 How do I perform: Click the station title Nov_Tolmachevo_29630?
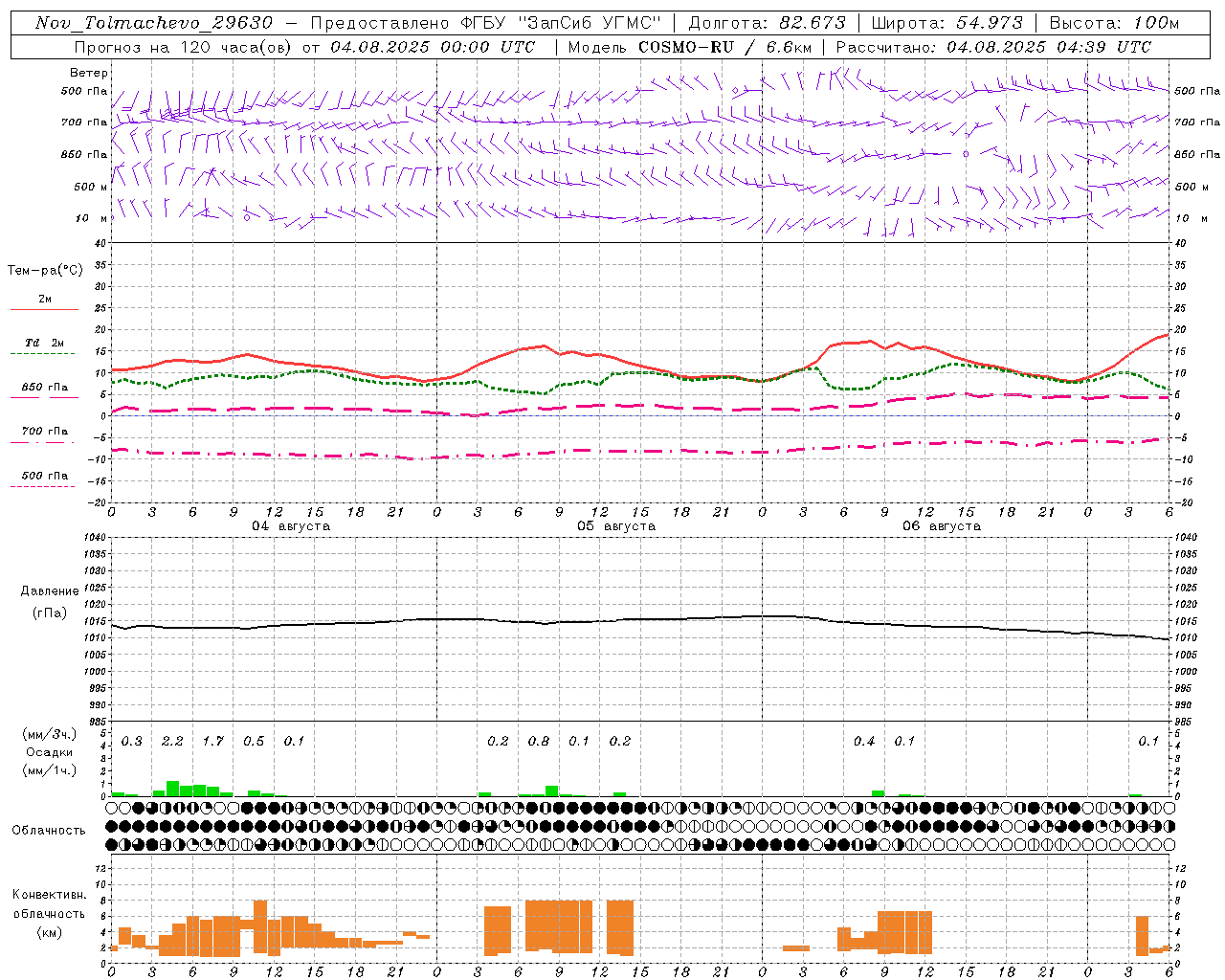pyautogui.click(x=154, y=23)
